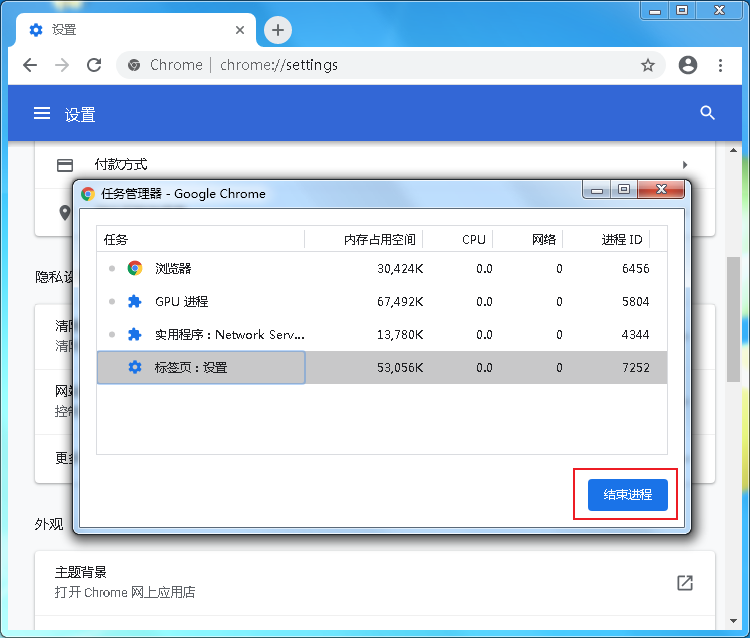Minimize the Chrome browser window
The width and height of the screenshot is (750, 638).
click(x=655, y=11)
